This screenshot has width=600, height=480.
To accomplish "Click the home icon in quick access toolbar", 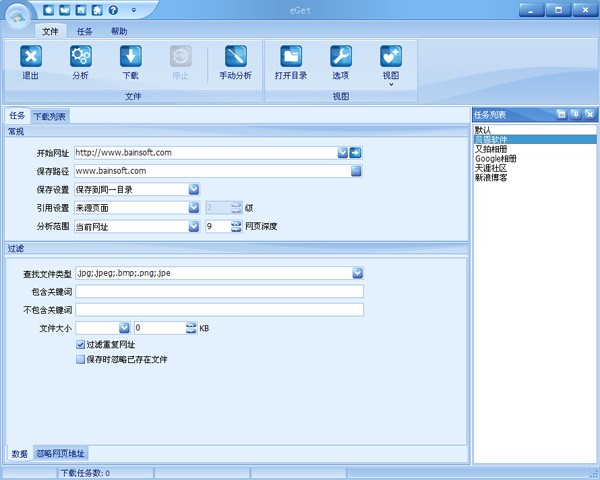I will coord(97,10).
